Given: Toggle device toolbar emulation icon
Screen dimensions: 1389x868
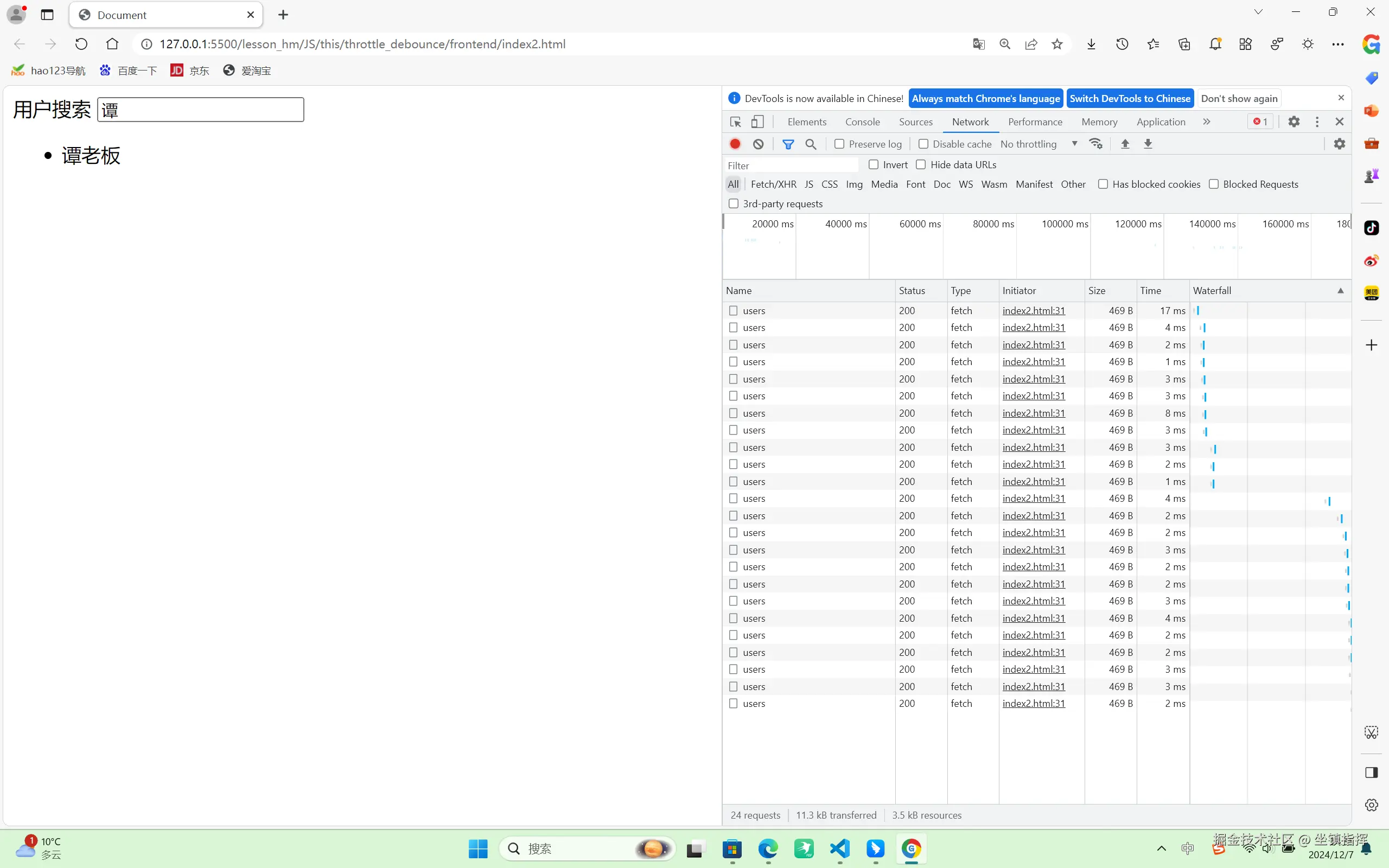Looking at the screenshot, I should click(757, 122).
